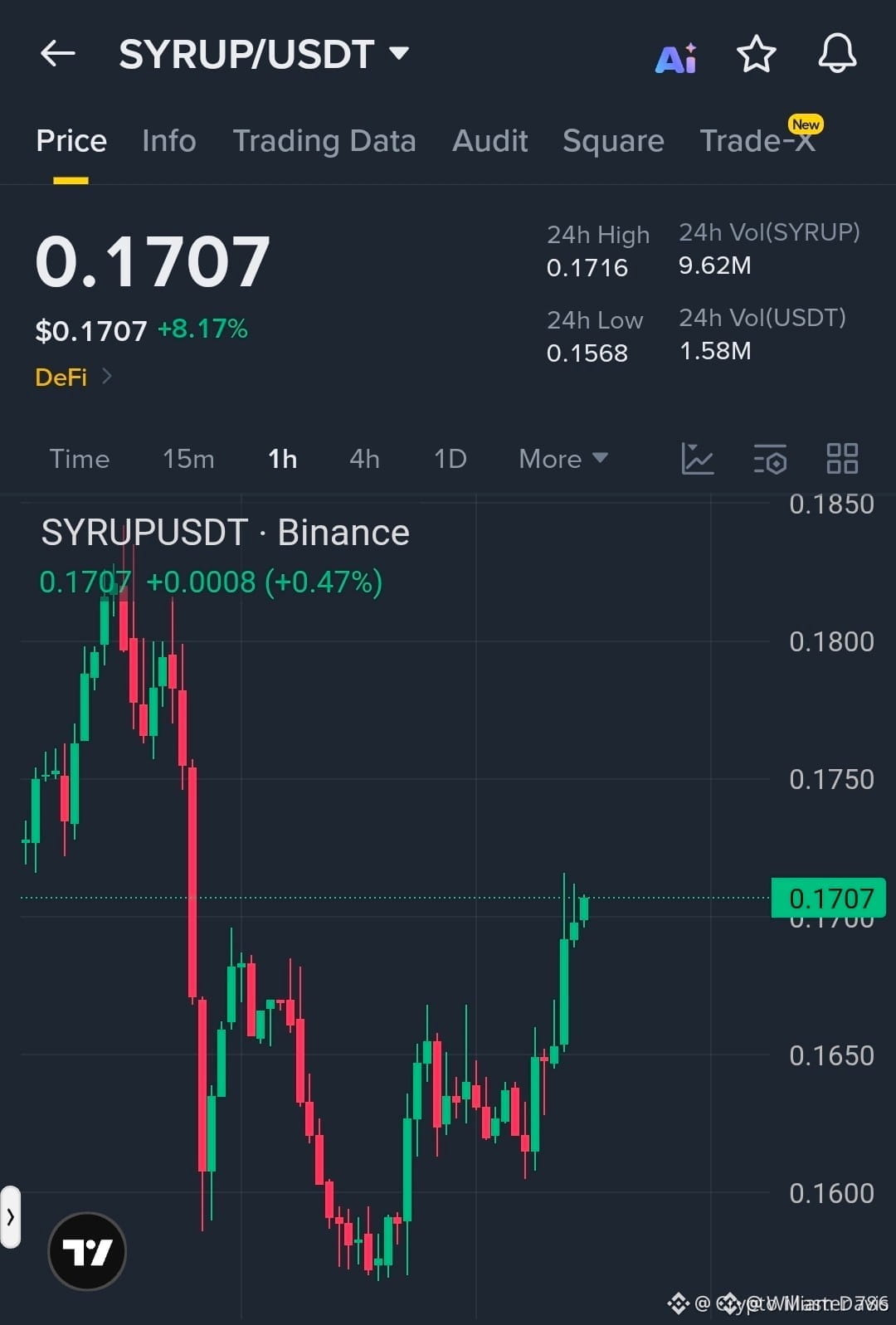Open the Square tab
Screen dimensions: 896x1325
[613, 141]
